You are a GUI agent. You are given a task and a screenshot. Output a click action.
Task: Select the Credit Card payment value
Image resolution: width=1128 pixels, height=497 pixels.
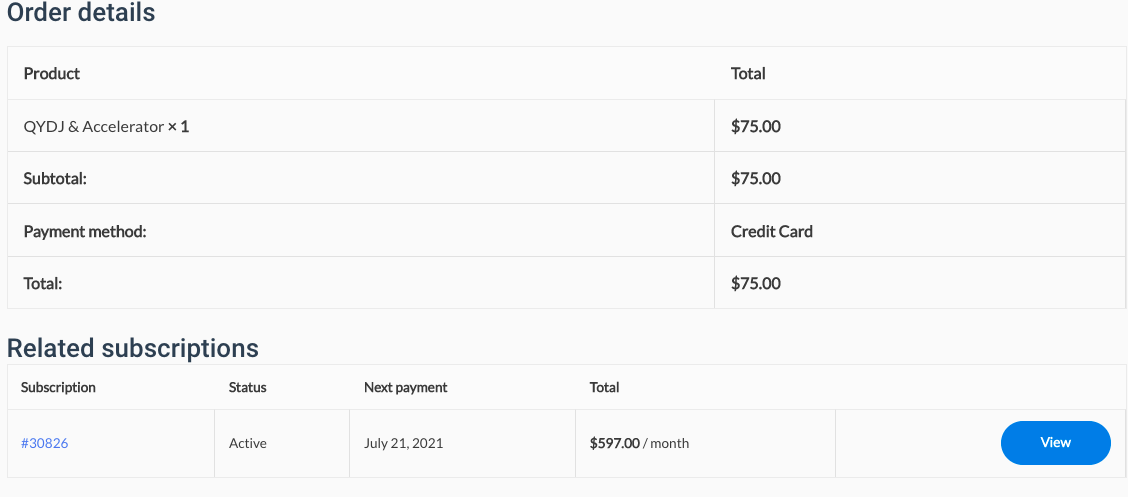pyautogui.click(x=771, y=231)
